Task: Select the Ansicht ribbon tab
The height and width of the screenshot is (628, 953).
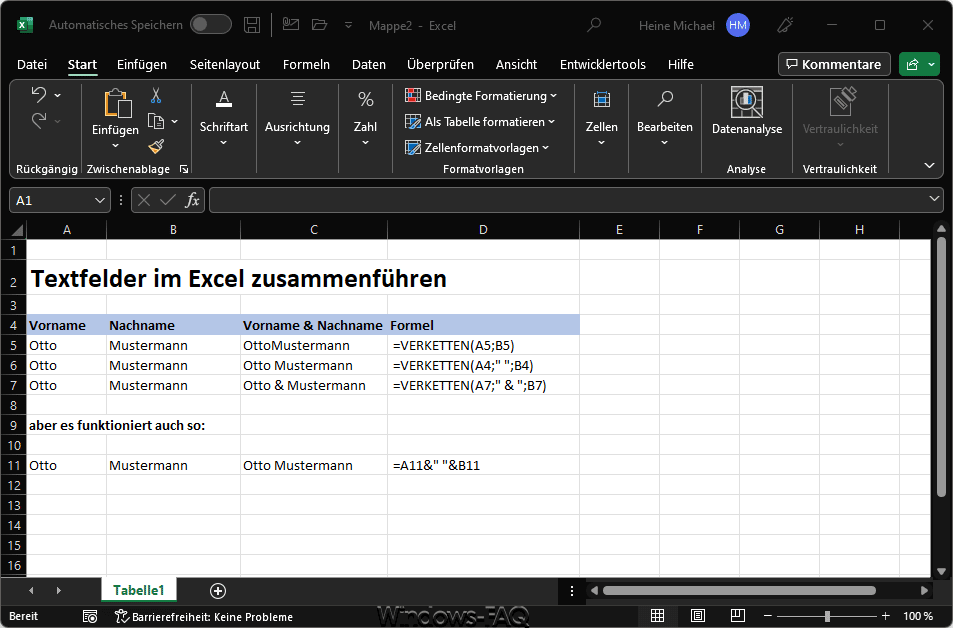Action: coord(516,64)
